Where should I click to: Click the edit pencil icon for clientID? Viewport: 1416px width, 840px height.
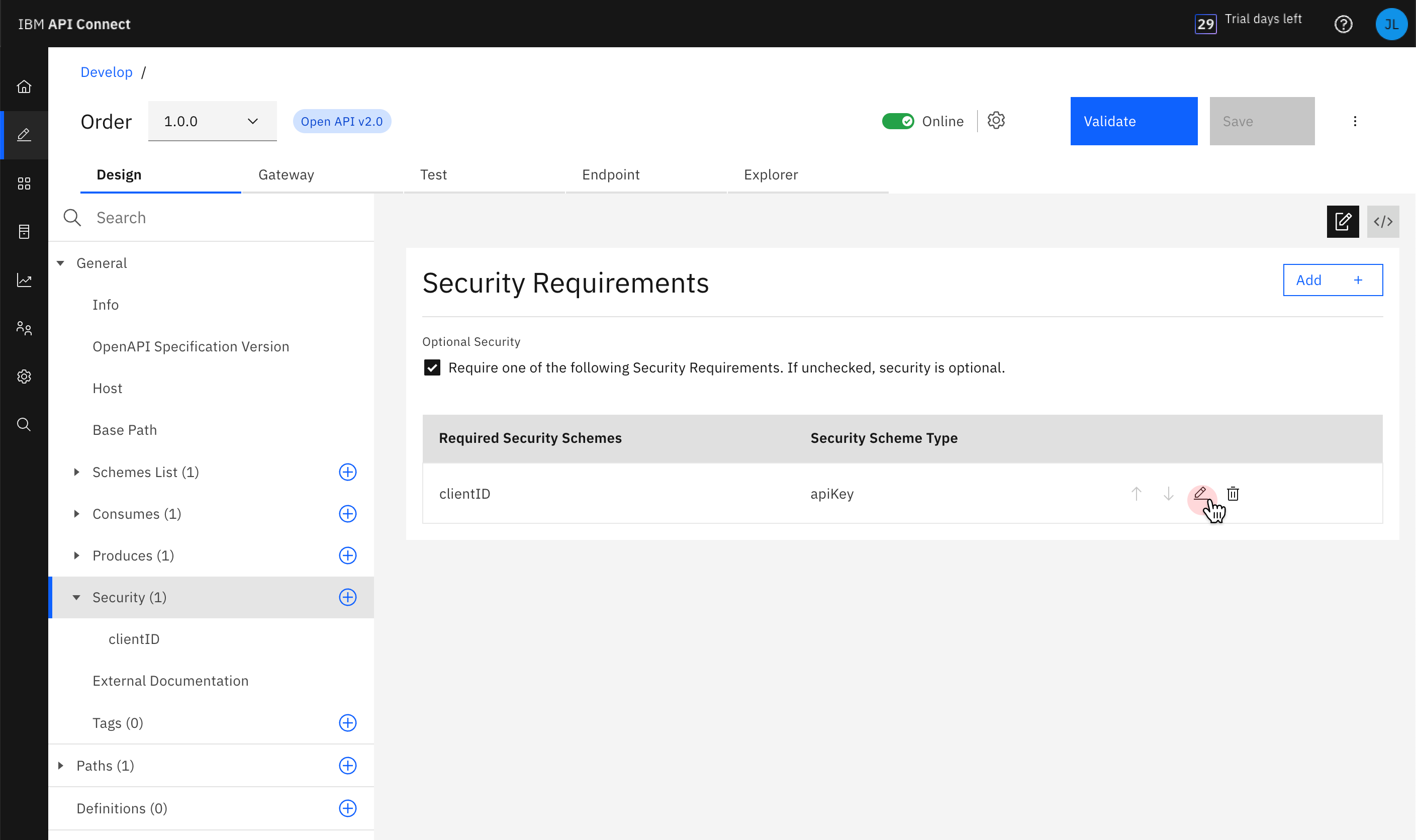[x=1200, y=493]
